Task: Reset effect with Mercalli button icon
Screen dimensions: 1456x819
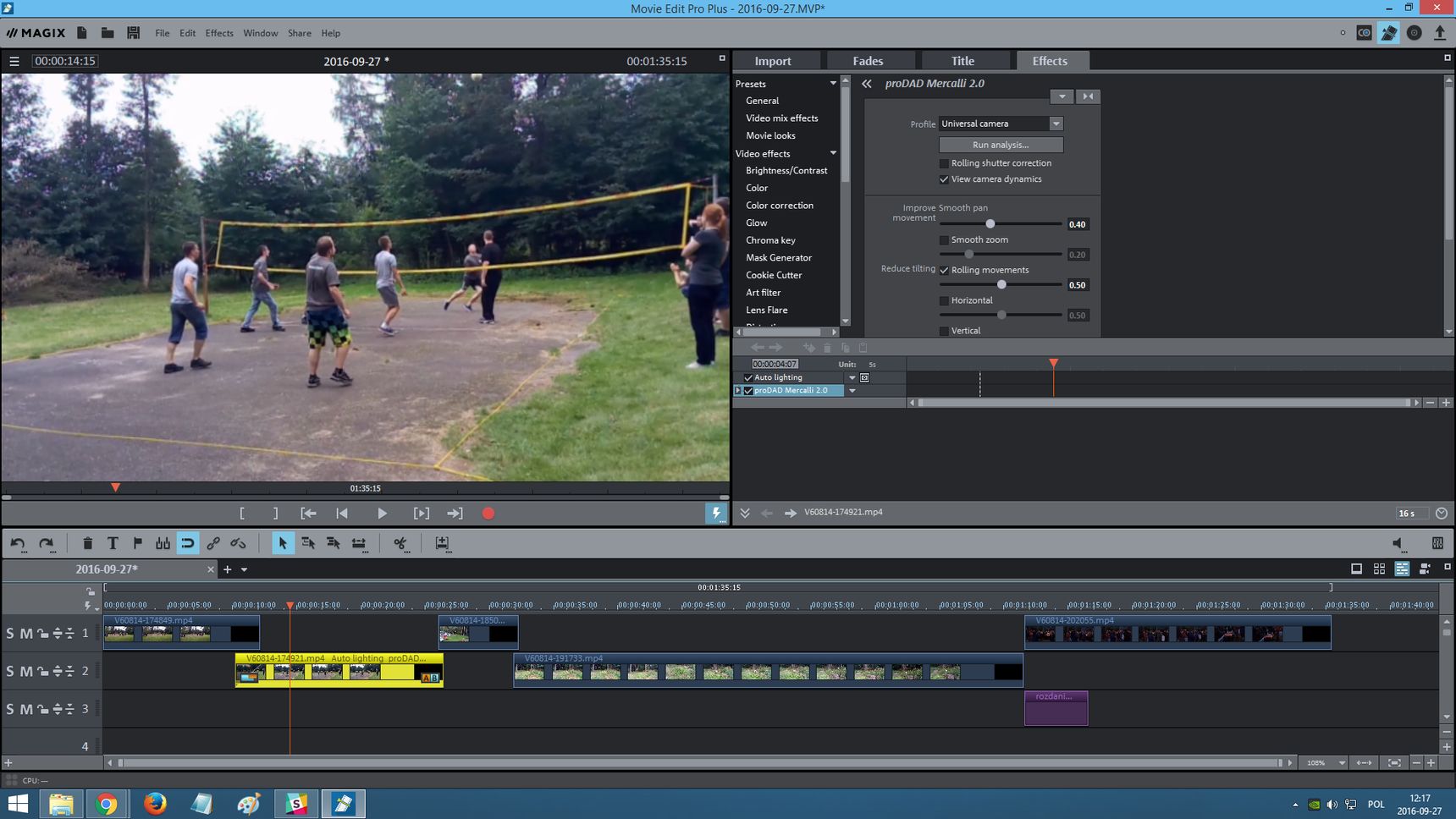Action: pyautogui.click(x=1088, y=96)
